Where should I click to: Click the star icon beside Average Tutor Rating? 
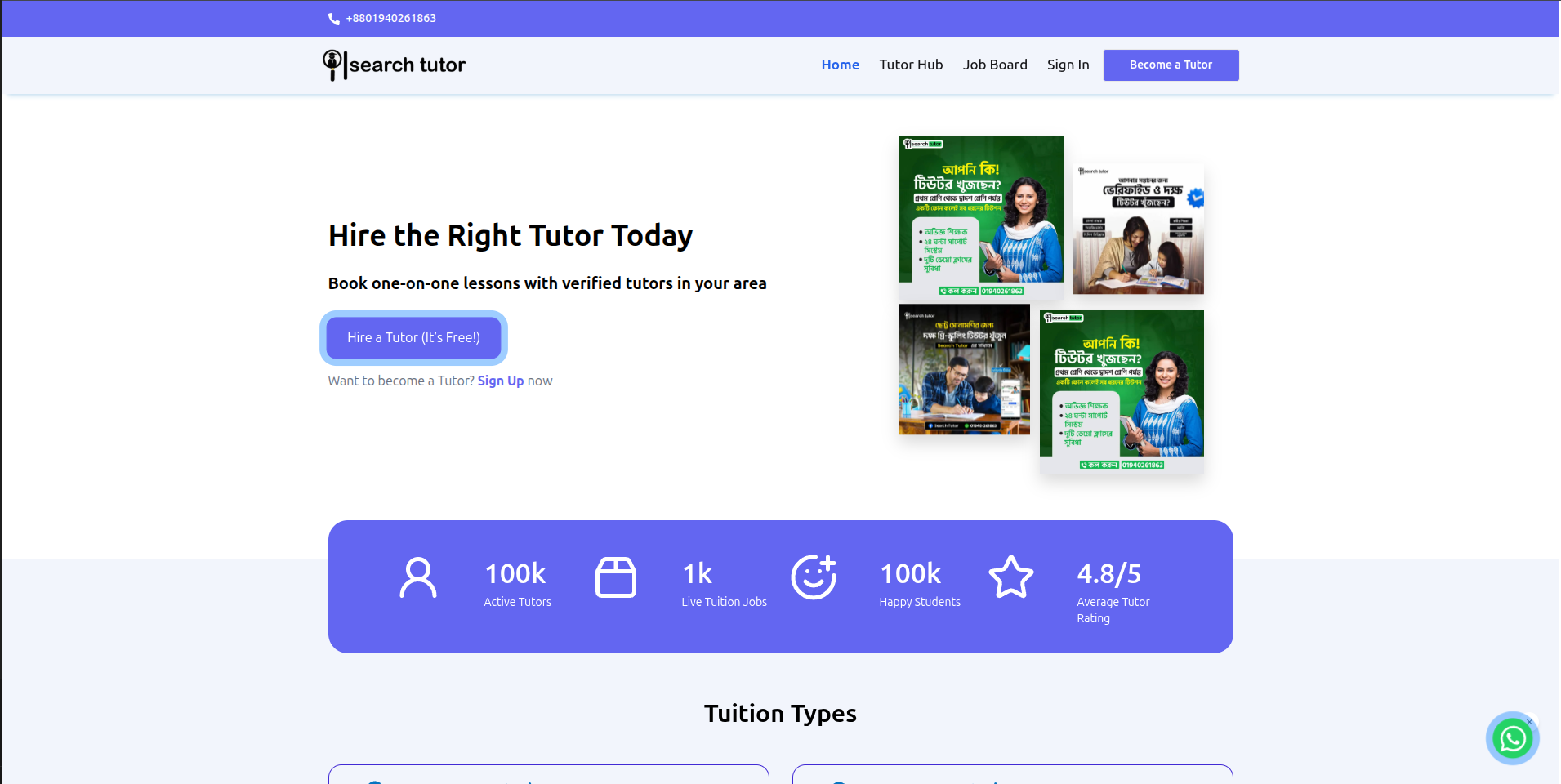pos(1011,577)
